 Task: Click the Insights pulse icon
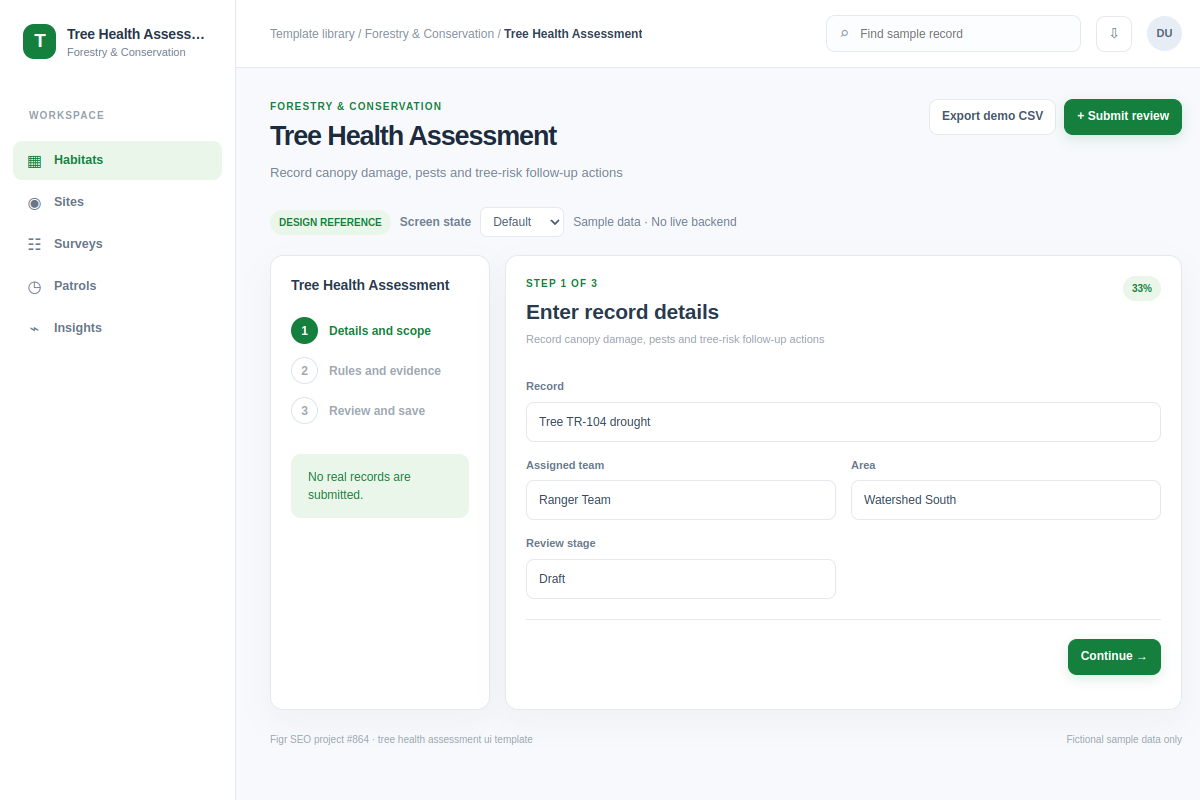[x=35, y=328]
